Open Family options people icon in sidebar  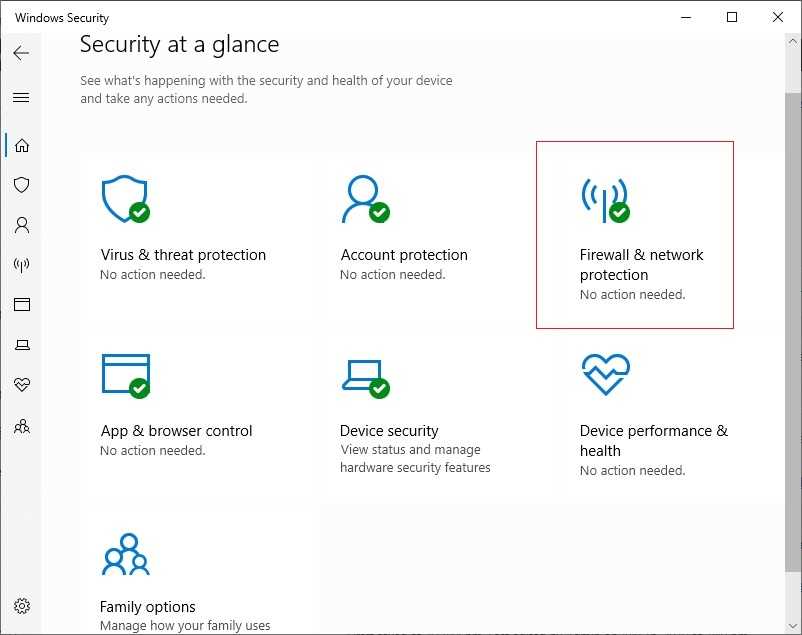pos(21,426)
